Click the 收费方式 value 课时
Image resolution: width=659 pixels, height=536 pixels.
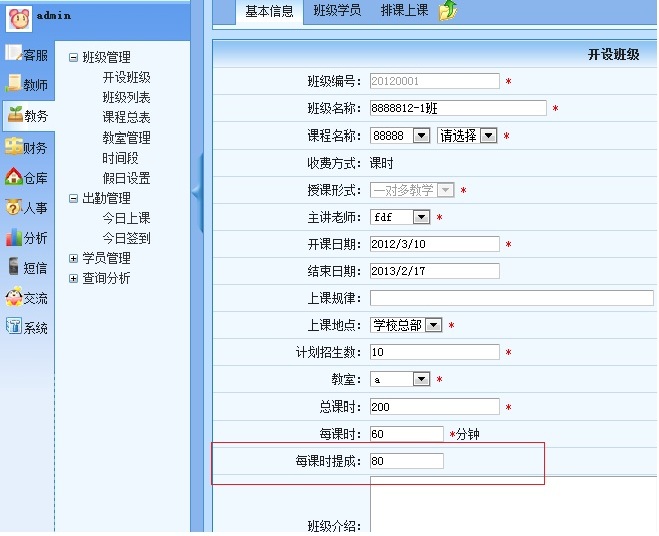[381, 163]
